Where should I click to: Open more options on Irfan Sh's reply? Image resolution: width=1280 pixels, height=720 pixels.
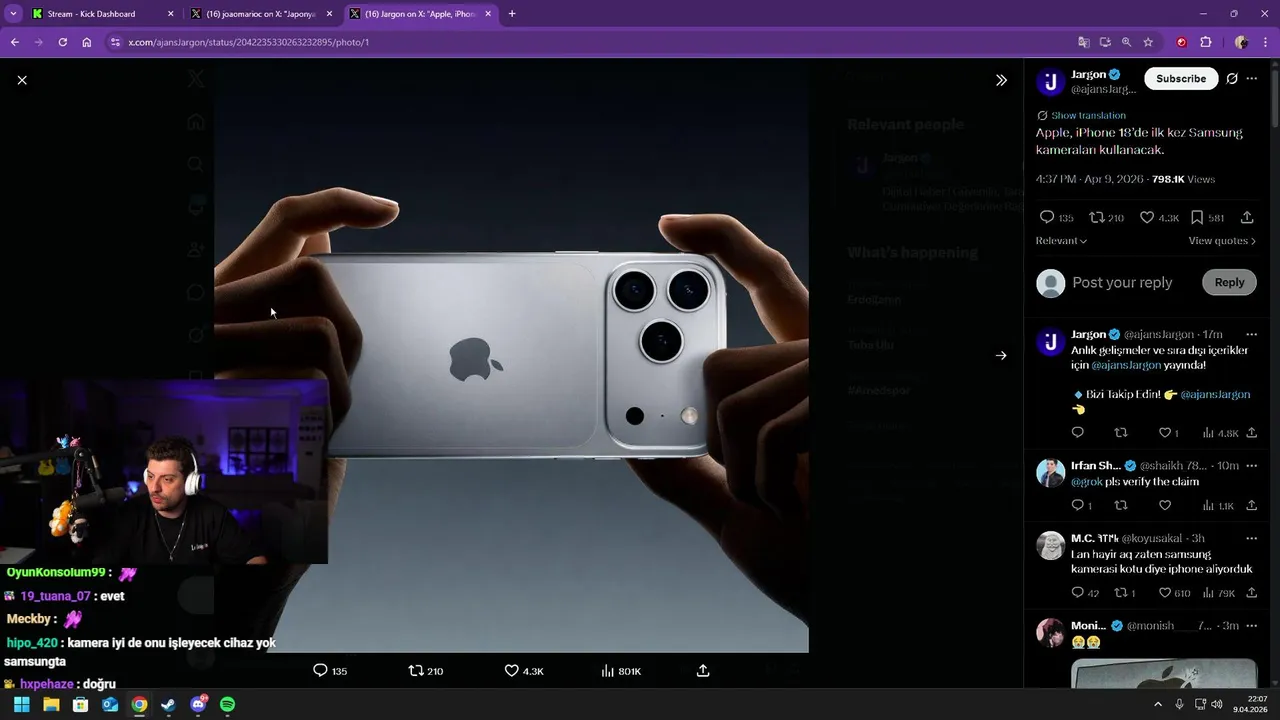coord(1252,465)
